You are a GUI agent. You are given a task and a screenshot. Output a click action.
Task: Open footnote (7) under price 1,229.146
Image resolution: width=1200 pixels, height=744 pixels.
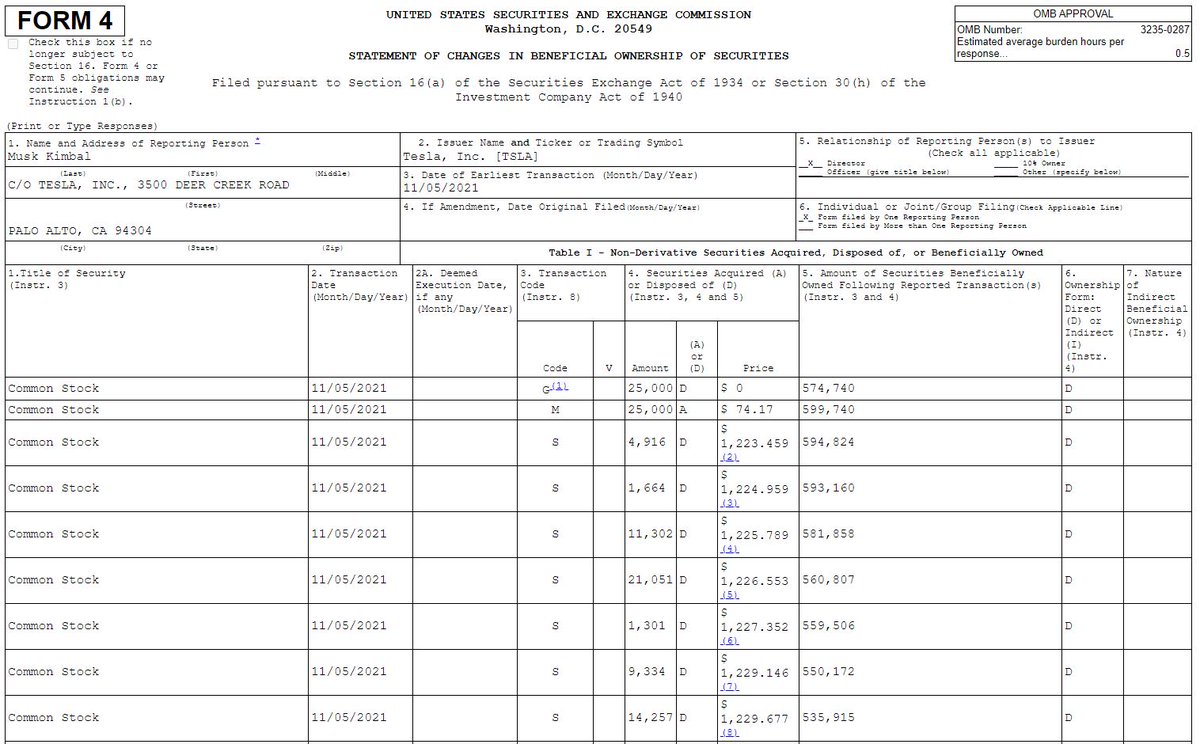[730, 686]
